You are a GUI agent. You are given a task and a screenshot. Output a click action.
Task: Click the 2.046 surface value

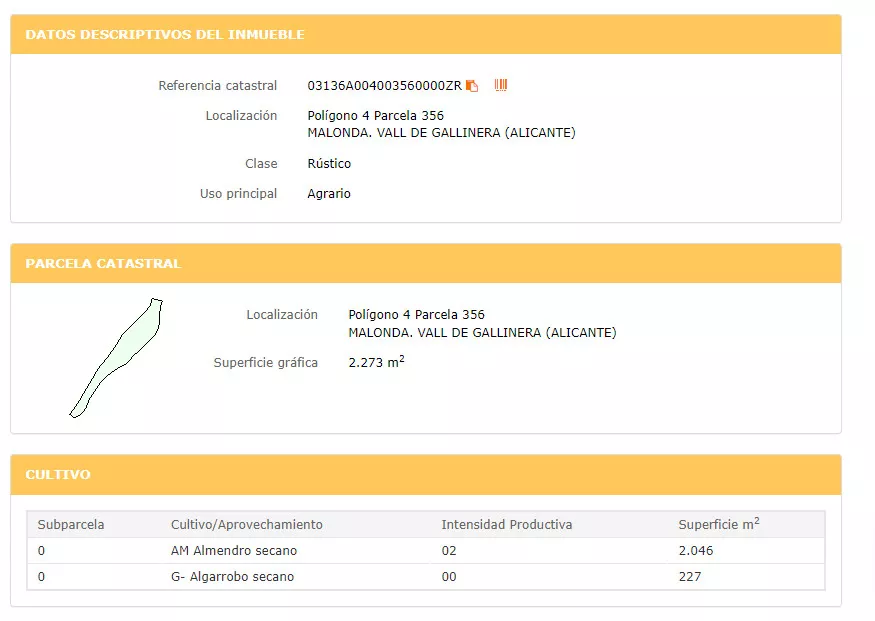696,551
